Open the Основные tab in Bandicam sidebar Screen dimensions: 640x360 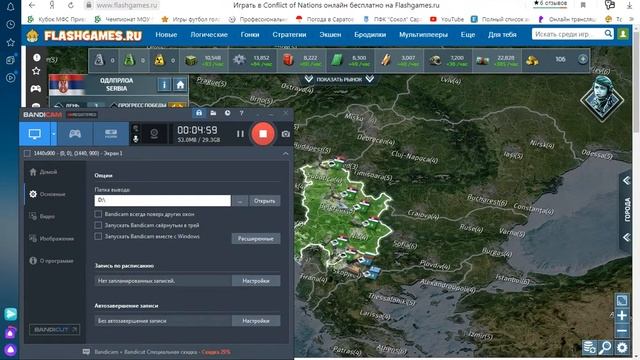pyautogui.click(x=47, y=194)
